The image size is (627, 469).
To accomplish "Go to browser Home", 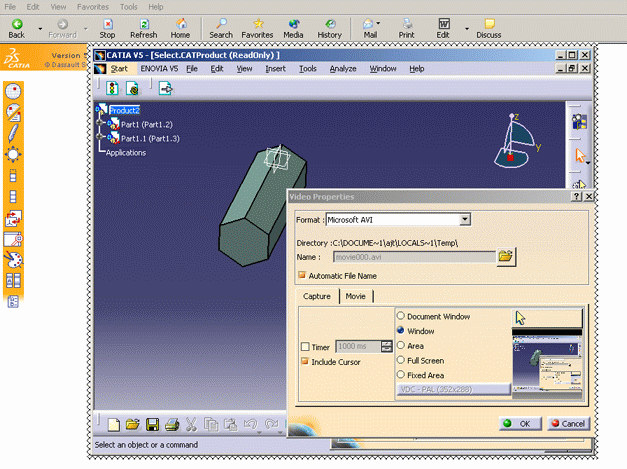I will [x=180, y=29].
